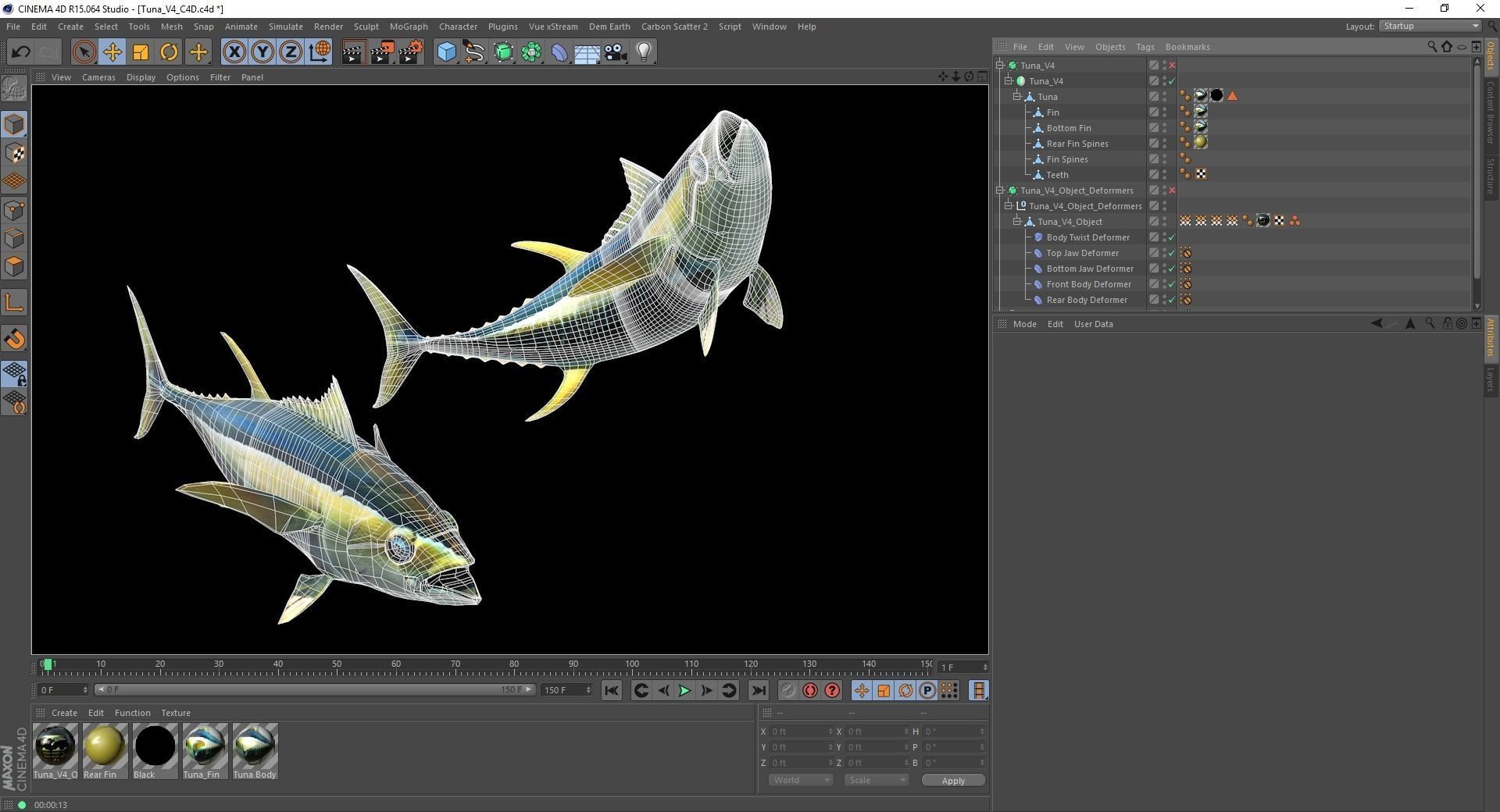Toggle Rear Body Deformer enabled checkmark
This screenshot has width=1500, height=812.
(1171, 300)
